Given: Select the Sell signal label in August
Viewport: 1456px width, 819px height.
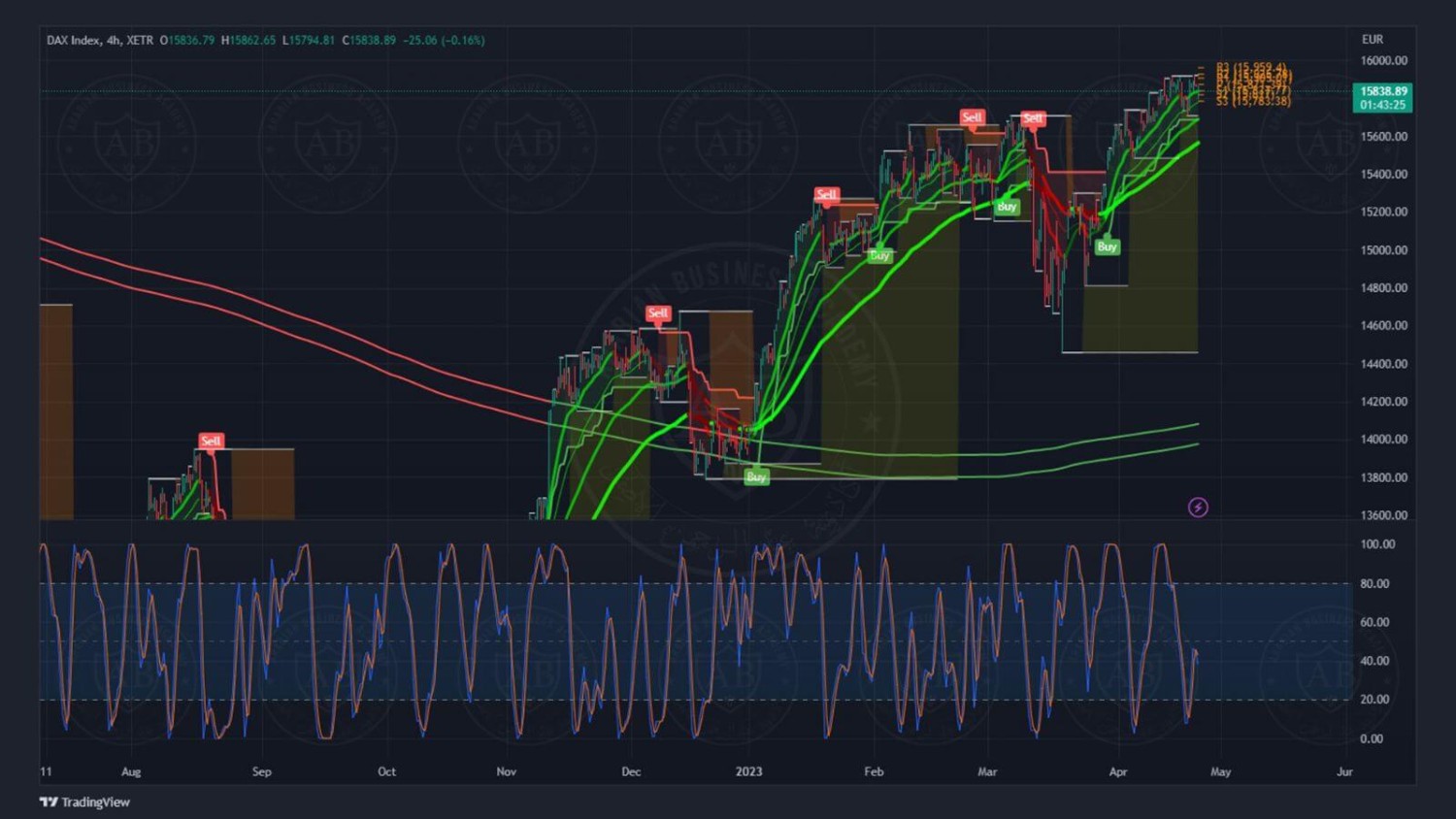Looking at the screenshot, I should point(211,441).
